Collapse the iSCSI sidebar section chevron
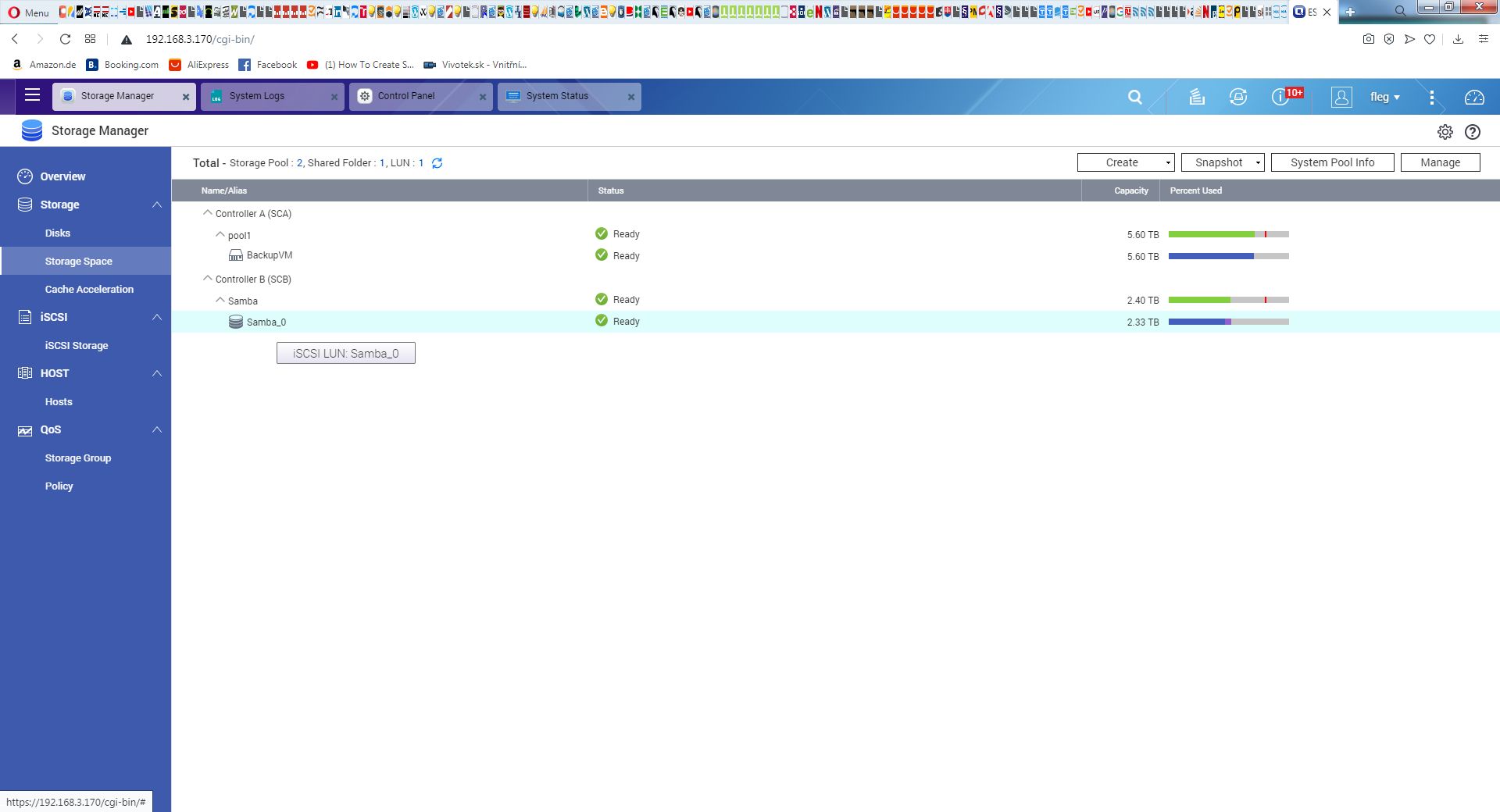Viewport: 1500px width, 812px height. coord(157,317)
